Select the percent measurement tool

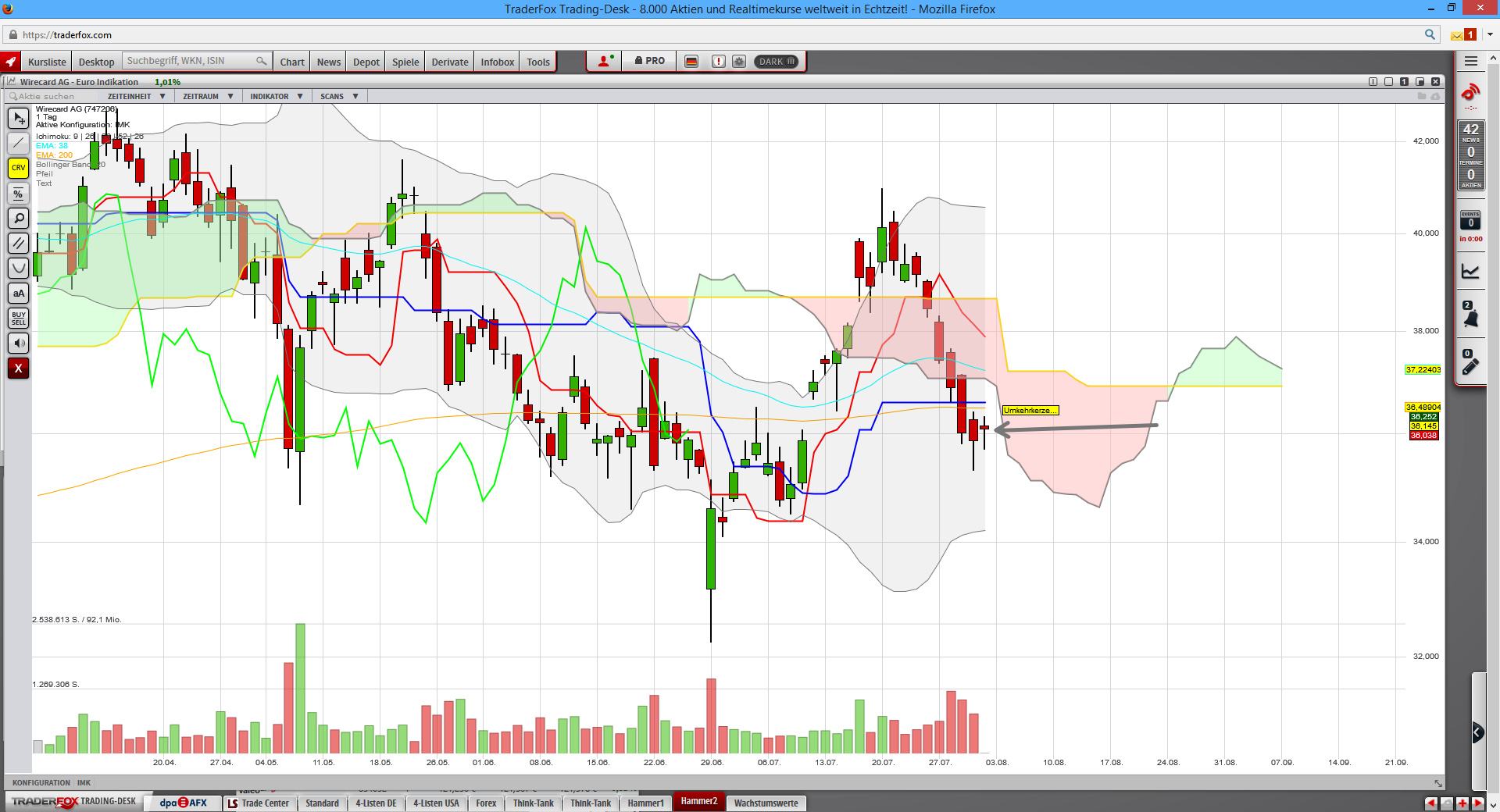coord(19,193)
